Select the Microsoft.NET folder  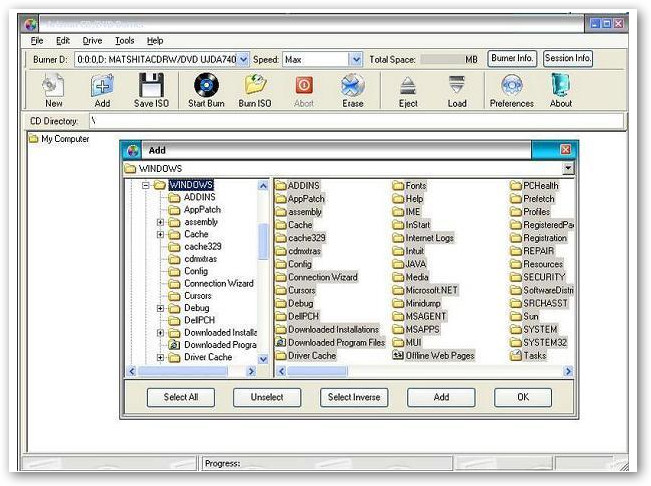[425, 290]
